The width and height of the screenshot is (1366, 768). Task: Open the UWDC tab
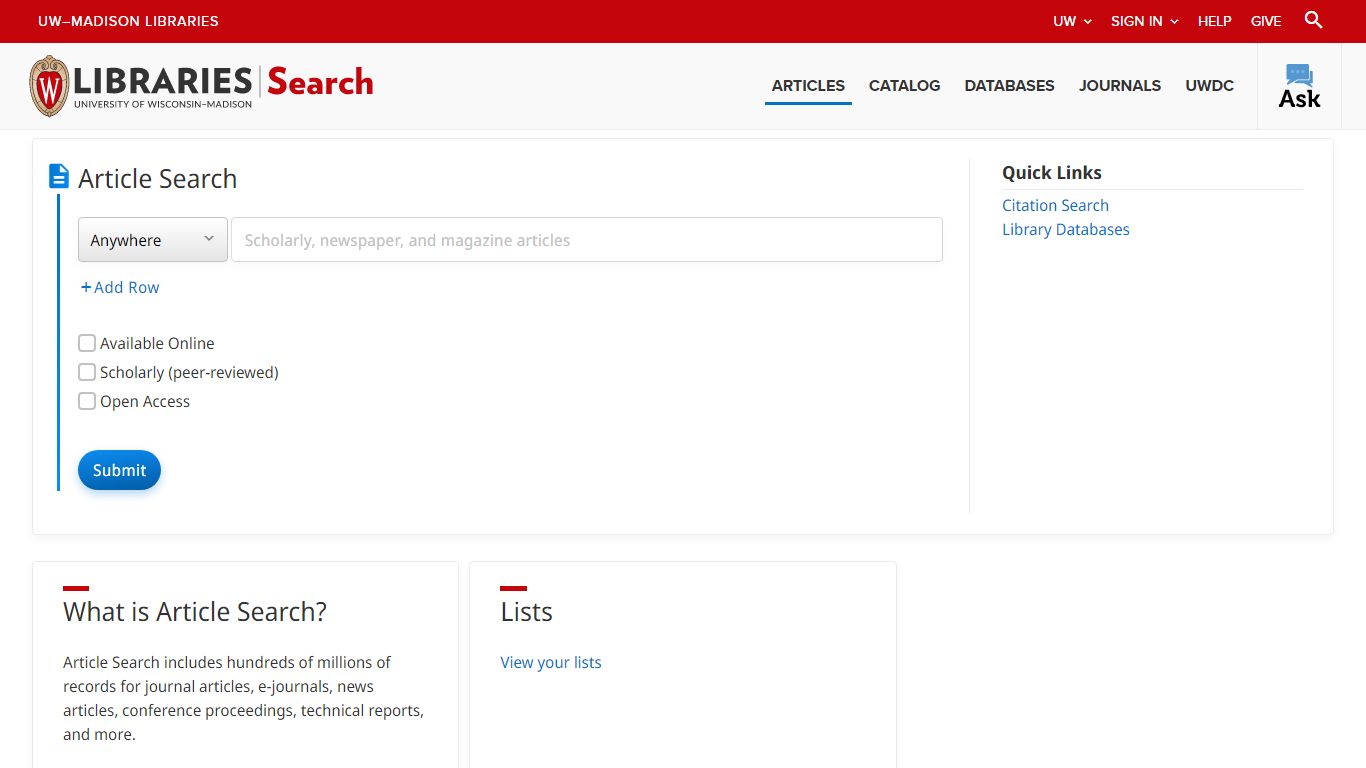point(1209,86)
